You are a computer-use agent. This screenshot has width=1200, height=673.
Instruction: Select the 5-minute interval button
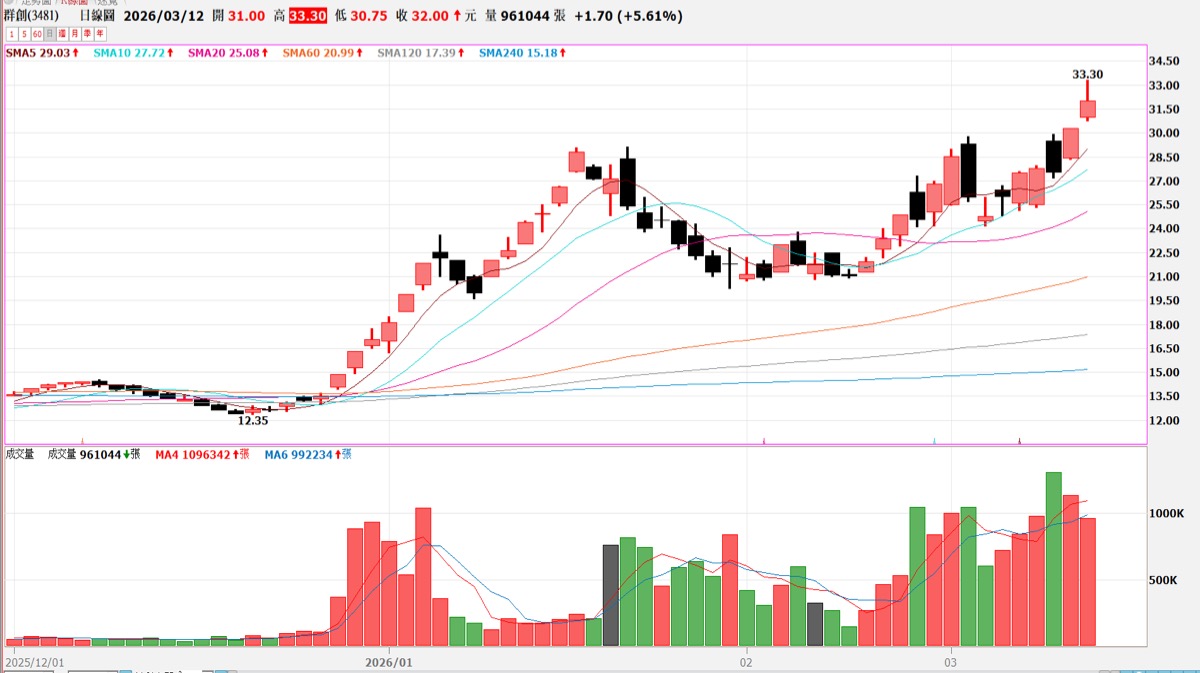click(x=24, y=34)
